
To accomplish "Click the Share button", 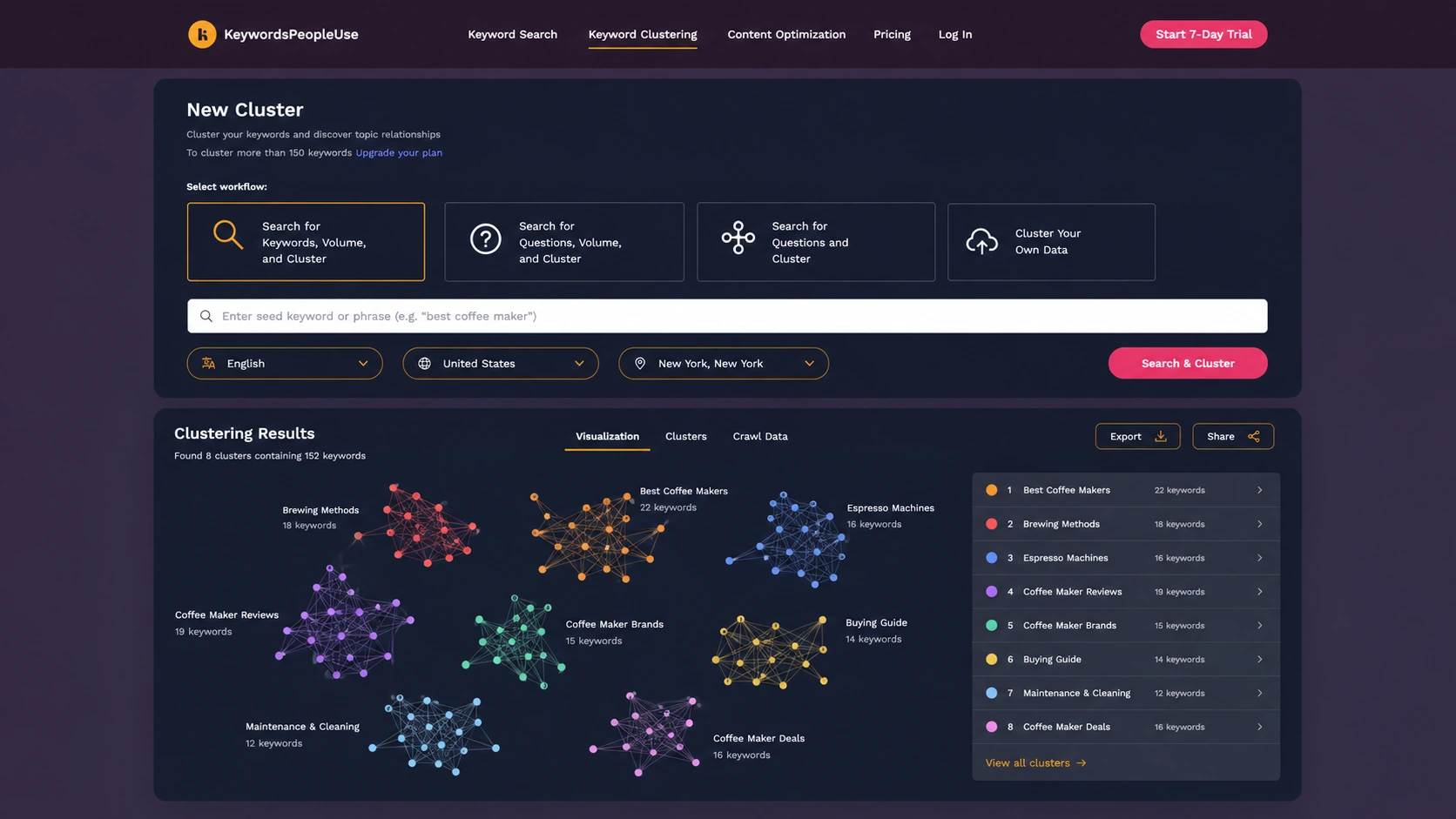I will pyautogui.click(x=1233, y=436).
